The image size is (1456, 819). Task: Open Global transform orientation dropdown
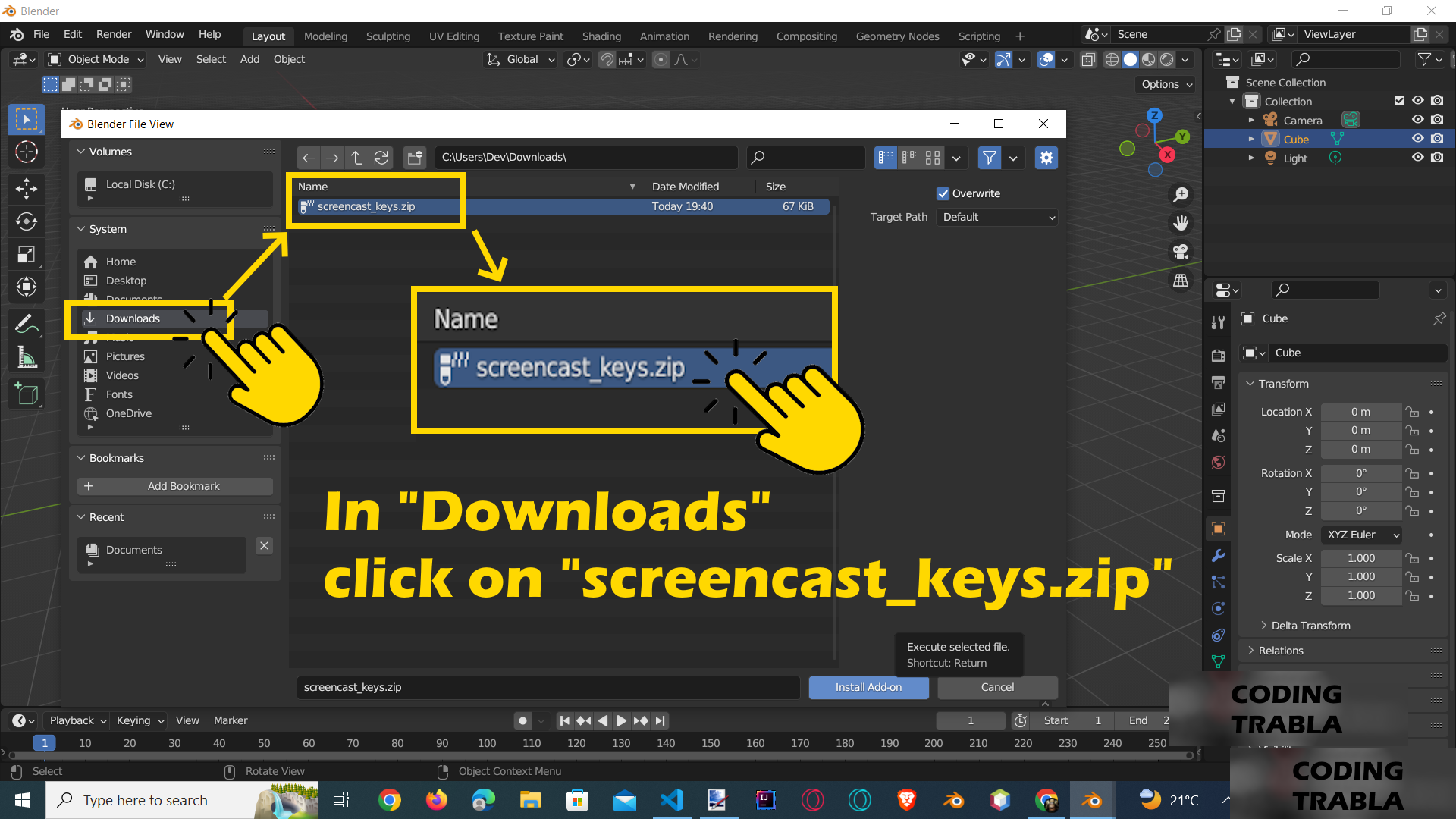click(521, 59)
